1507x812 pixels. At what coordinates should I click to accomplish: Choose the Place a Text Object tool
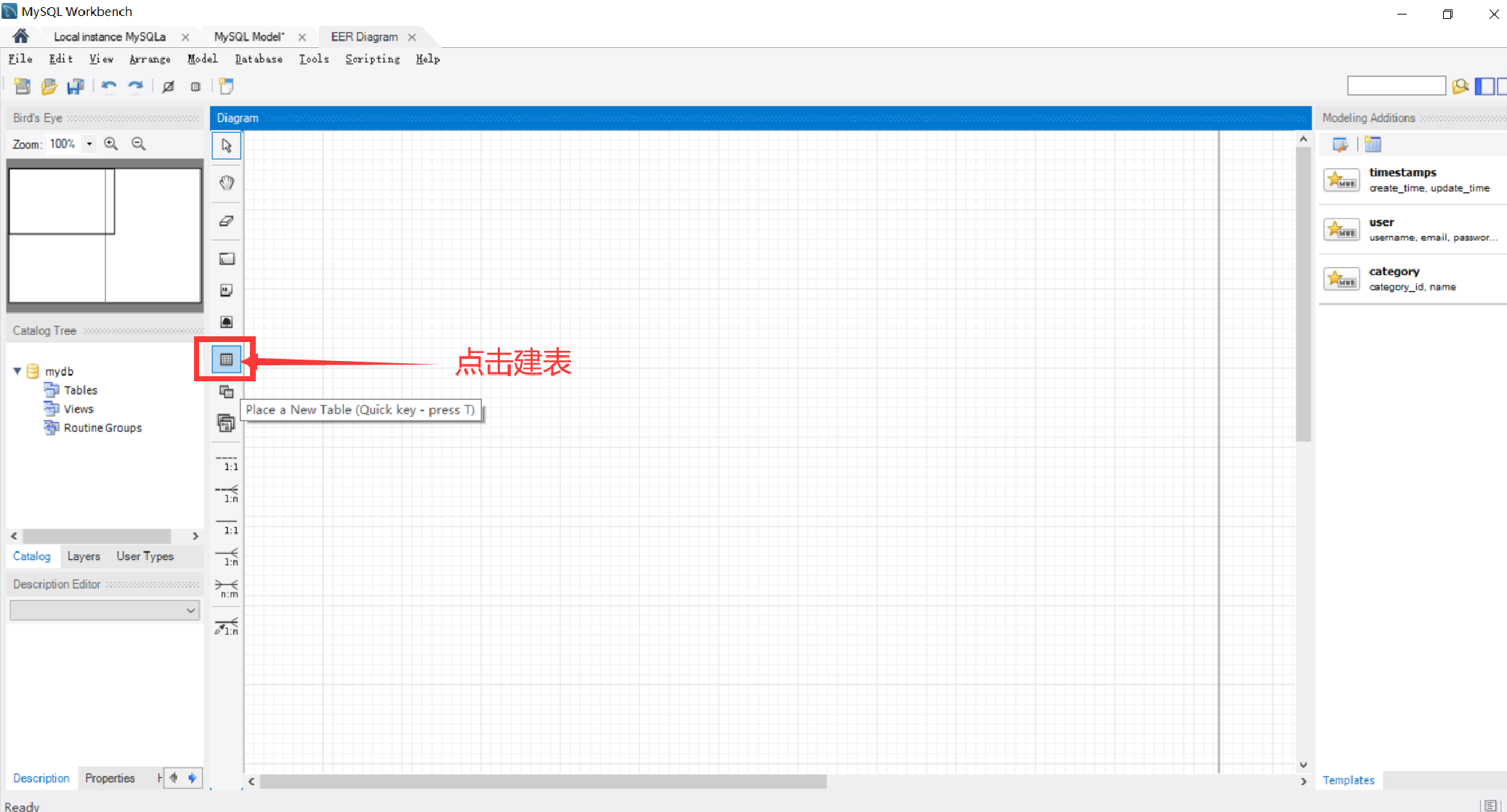point(226,290)
